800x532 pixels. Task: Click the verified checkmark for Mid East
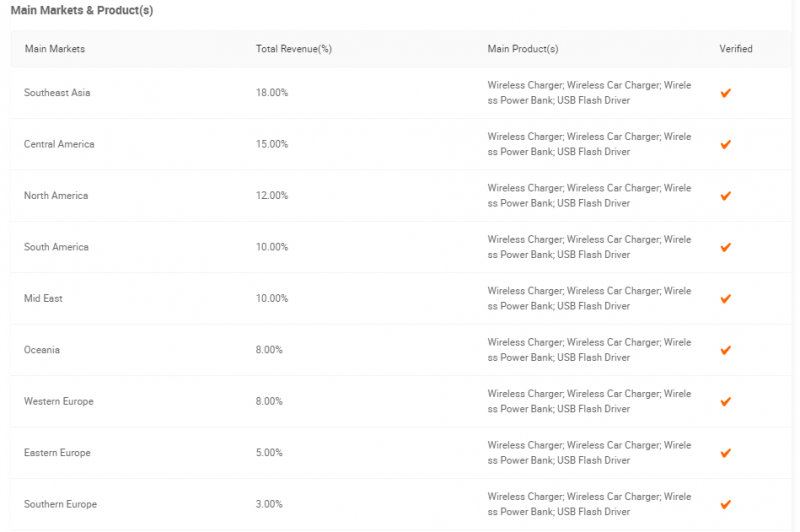pos(726,299)
